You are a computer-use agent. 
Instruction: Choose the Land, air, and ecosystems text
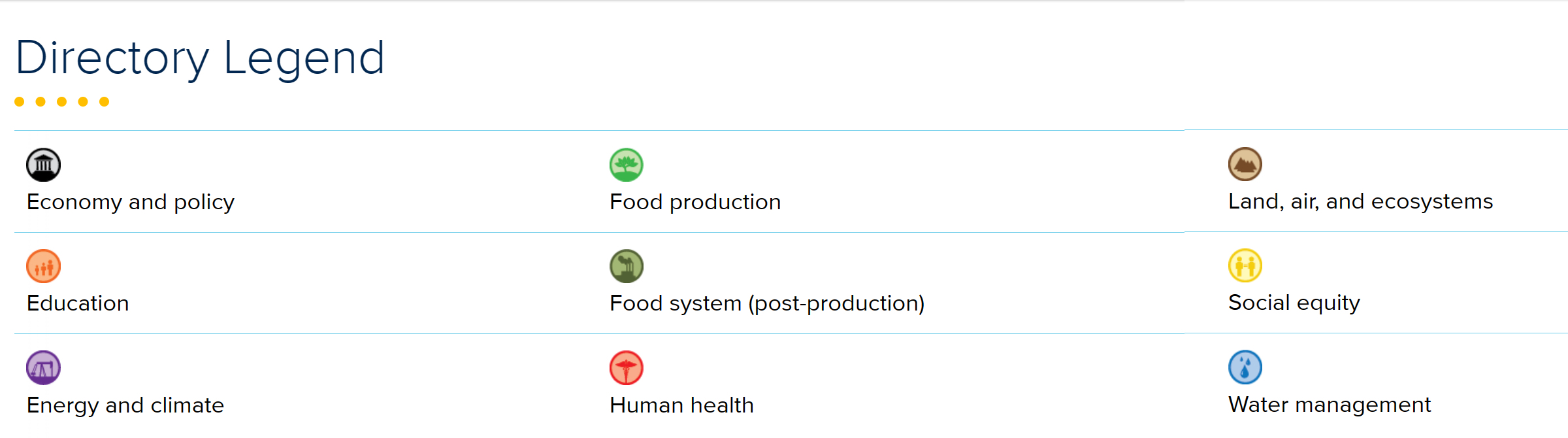point(1360,201)
